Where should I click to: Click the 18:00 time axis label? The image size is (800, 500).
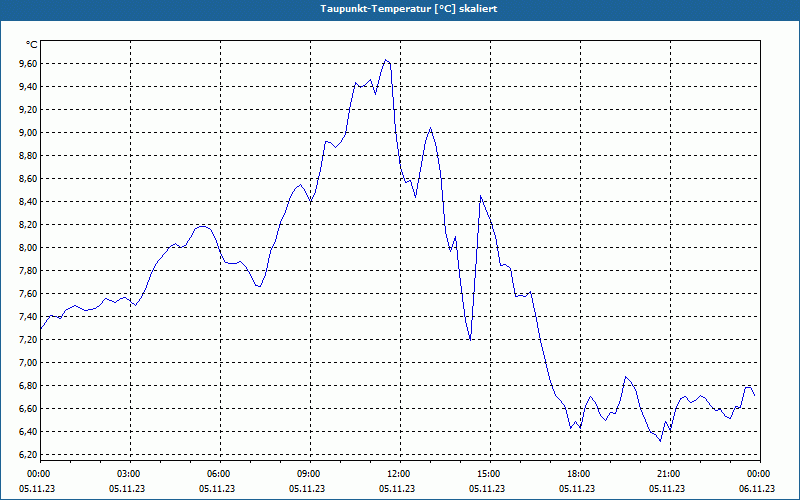tap(580, 474)
